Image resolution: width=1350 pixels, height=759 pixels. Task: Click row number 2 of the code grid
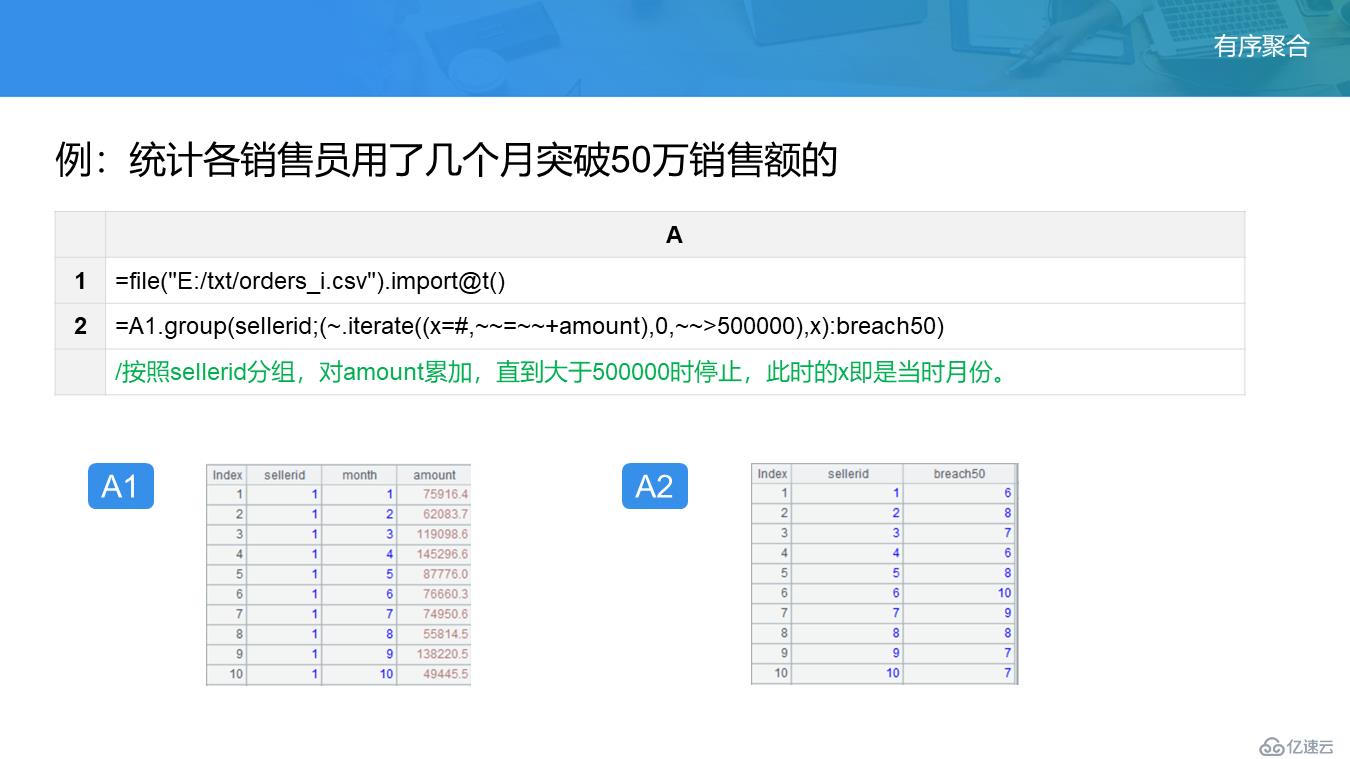click(80, 326)
